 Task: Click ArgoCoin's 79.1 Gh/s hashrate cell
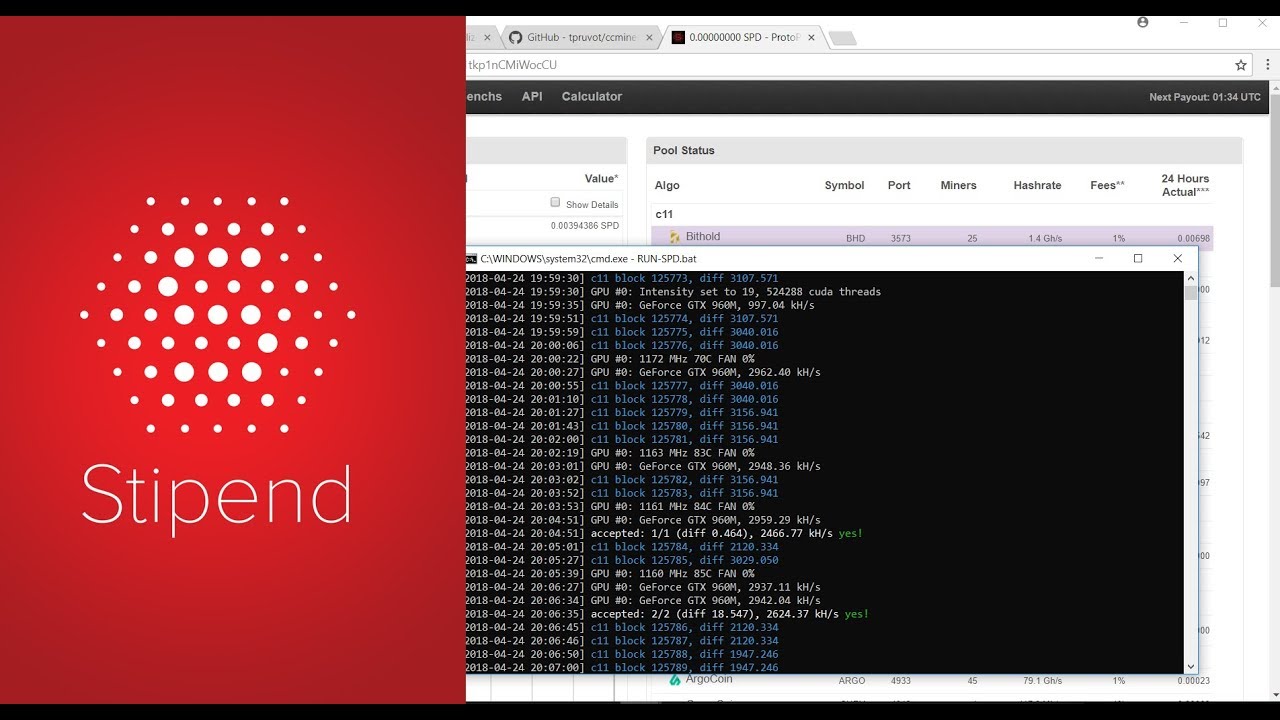(x=1041, y=681)
